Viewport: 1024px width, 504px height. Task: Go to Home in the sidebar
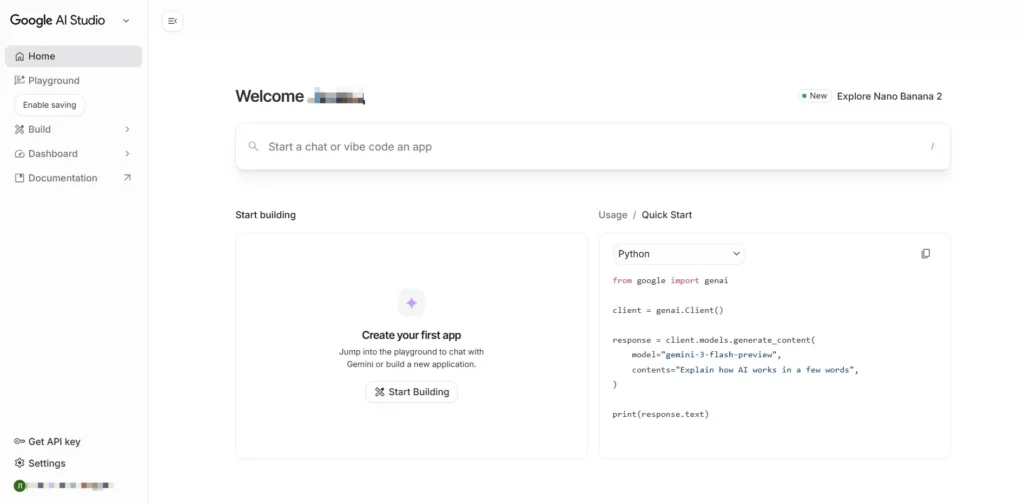(x=73, y=56)
